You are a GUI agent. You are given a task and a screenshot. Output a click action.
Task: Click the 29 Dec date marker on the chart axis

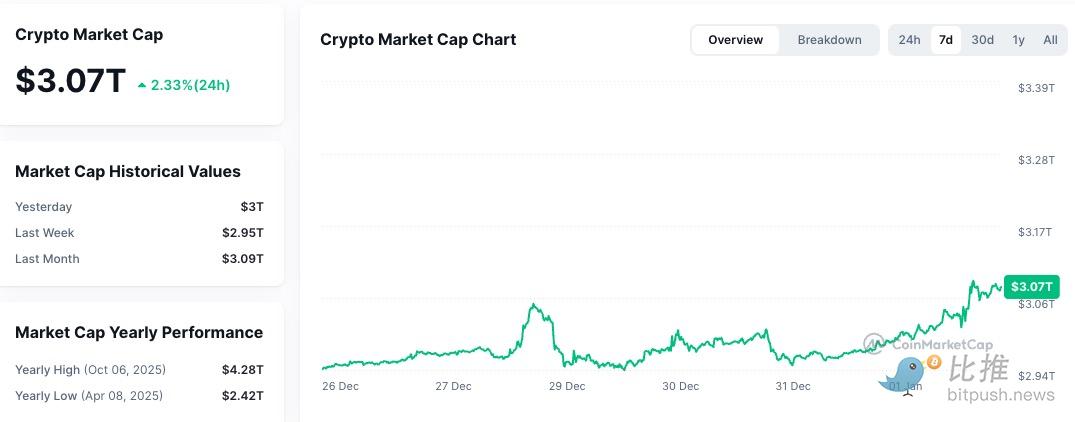click(567, 386)
